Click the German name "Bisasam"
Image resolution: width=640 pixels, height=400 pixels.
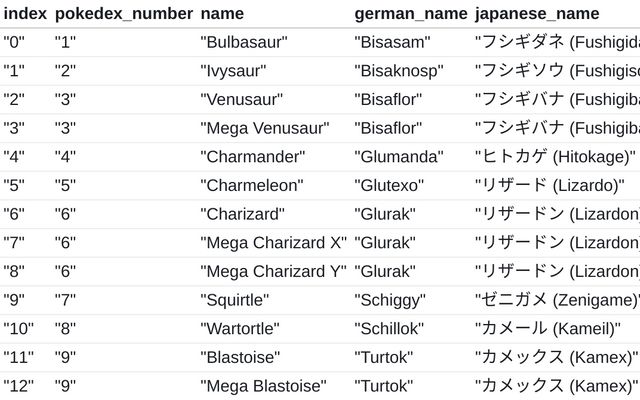pos(392,42)
